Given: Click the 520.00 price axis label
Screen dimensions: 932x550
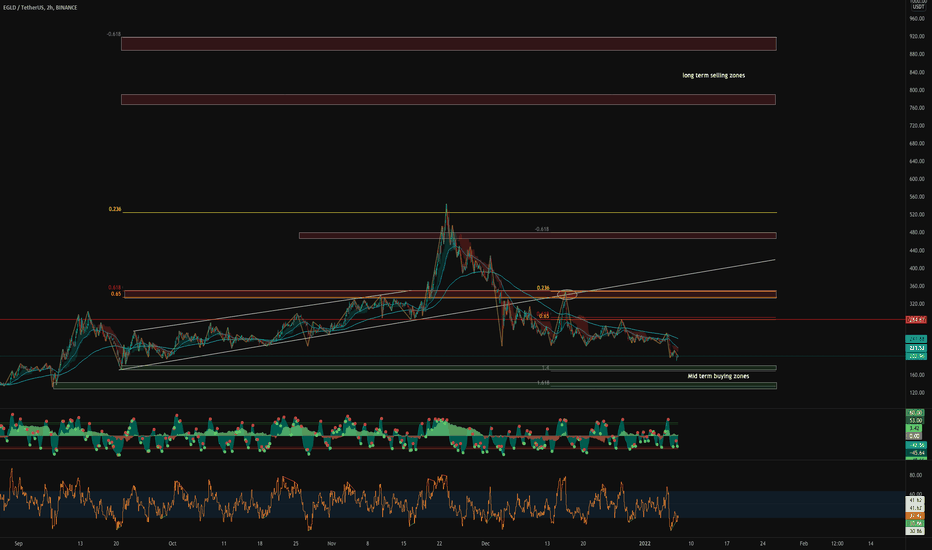Looking at the screenshot, I should tap(917, 215).
